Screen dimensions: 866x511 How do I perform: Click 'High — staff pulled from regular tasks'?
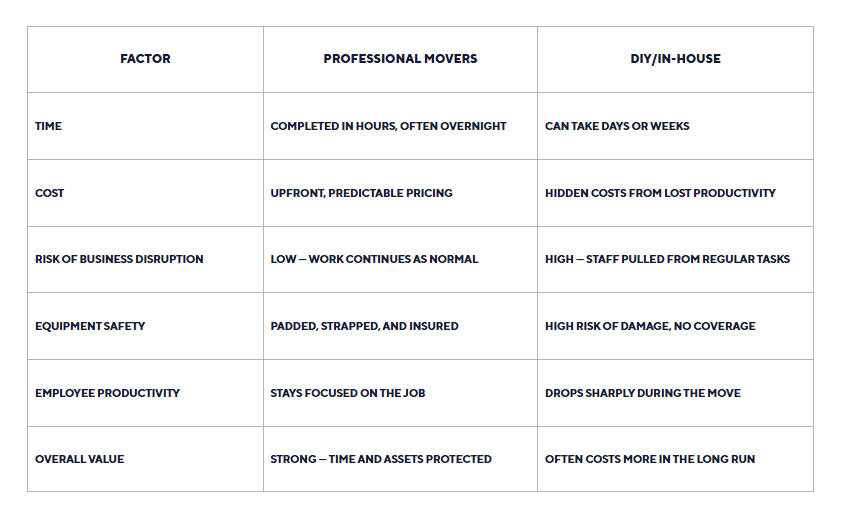click(x=668, y=259)
